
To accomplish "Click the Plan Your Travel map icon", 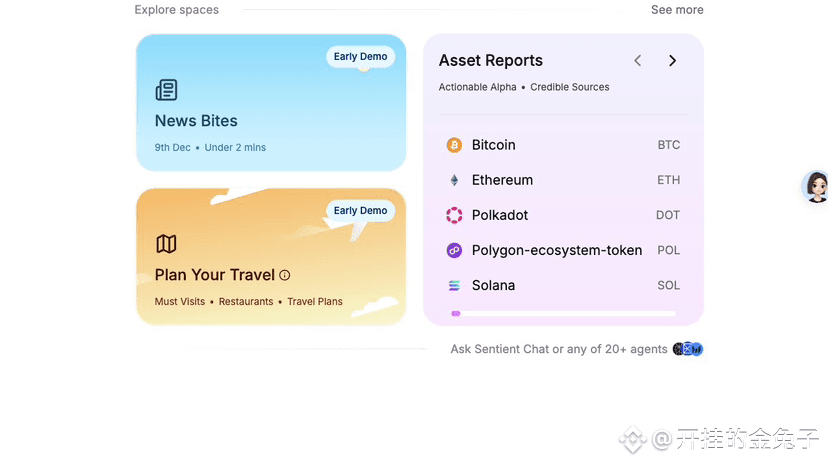I will [x=166, y=244].
